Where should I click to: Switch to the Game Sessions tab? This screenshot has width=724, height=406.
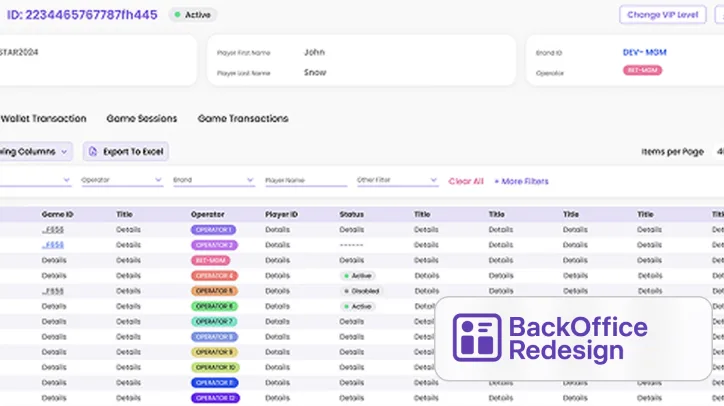pos(142,119)
